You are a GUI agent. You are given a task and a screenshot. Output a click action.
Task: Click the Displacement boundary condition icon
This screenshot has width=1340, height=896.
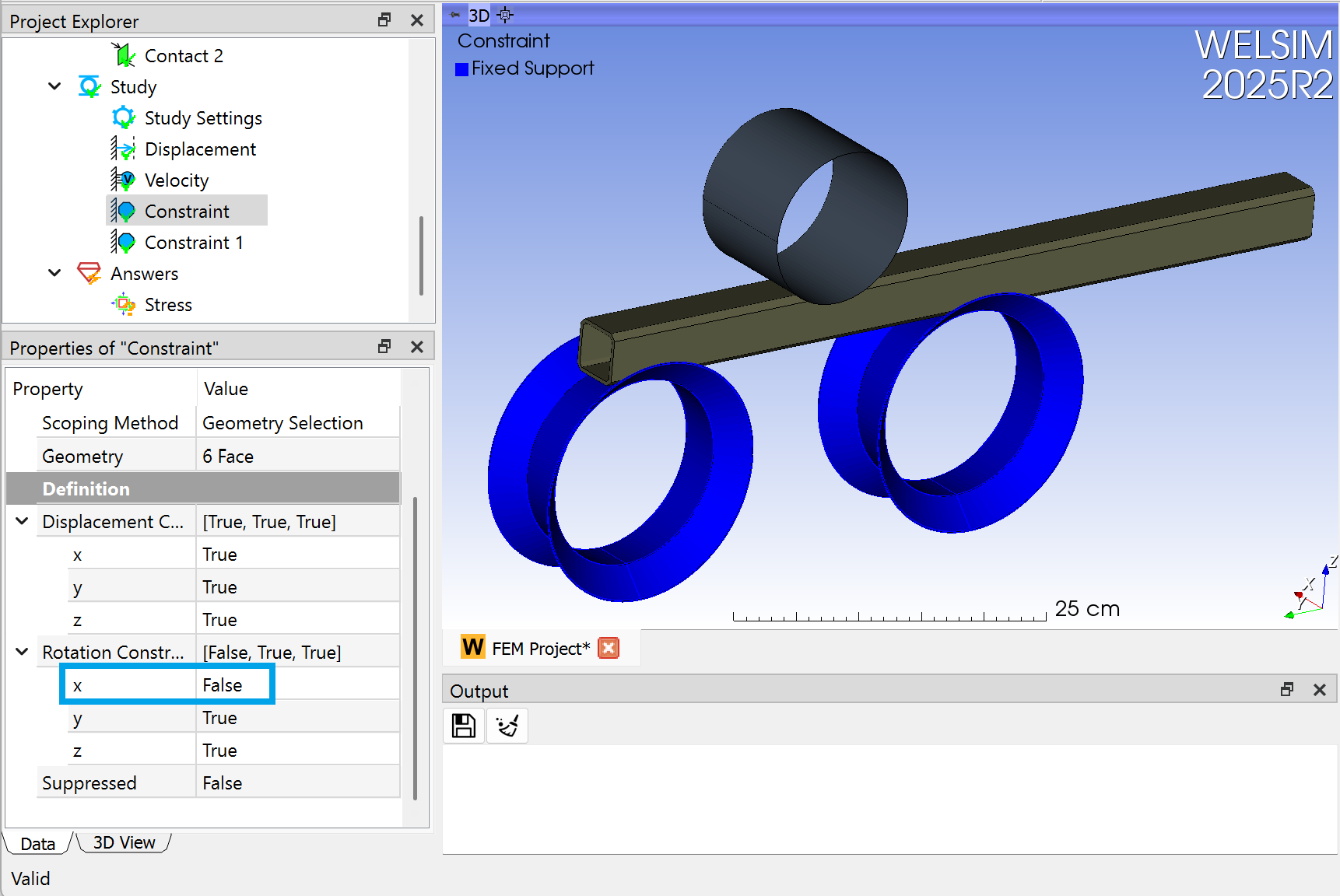tap(124, 149)
